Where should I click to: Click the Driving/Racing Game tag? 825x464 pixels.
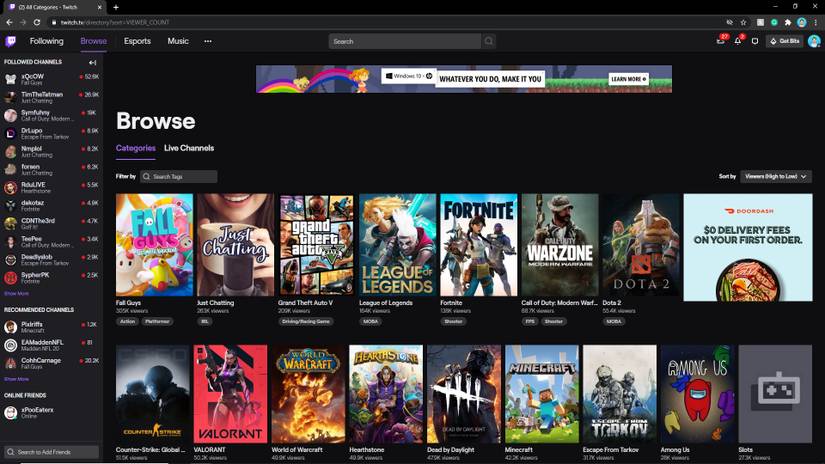pyautogui.click(x=306, y=321)
